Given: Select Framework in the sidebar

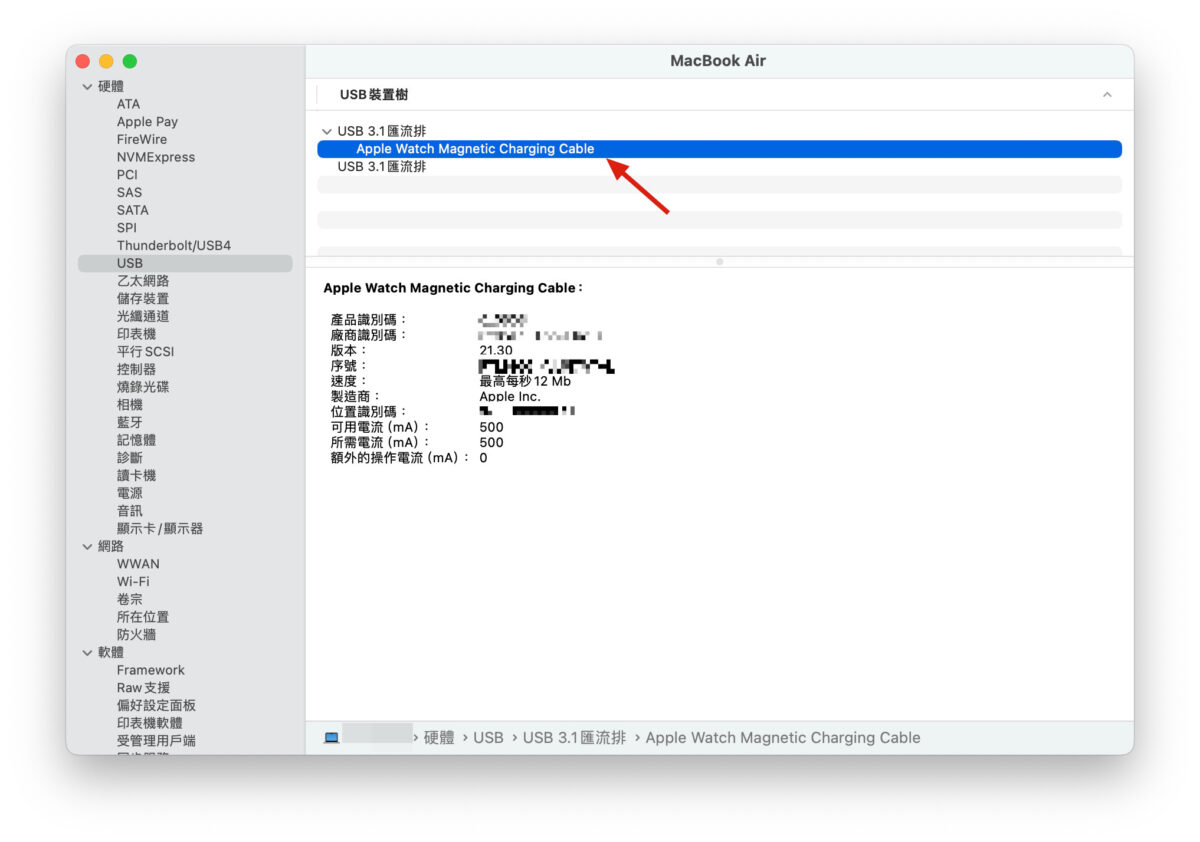Looking at the screenshot, I should [151, 670].
